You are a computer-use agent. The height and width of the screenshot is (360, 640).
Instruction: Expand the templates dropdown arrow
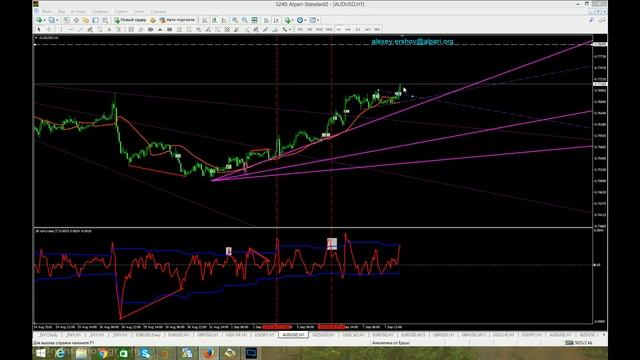318,20
